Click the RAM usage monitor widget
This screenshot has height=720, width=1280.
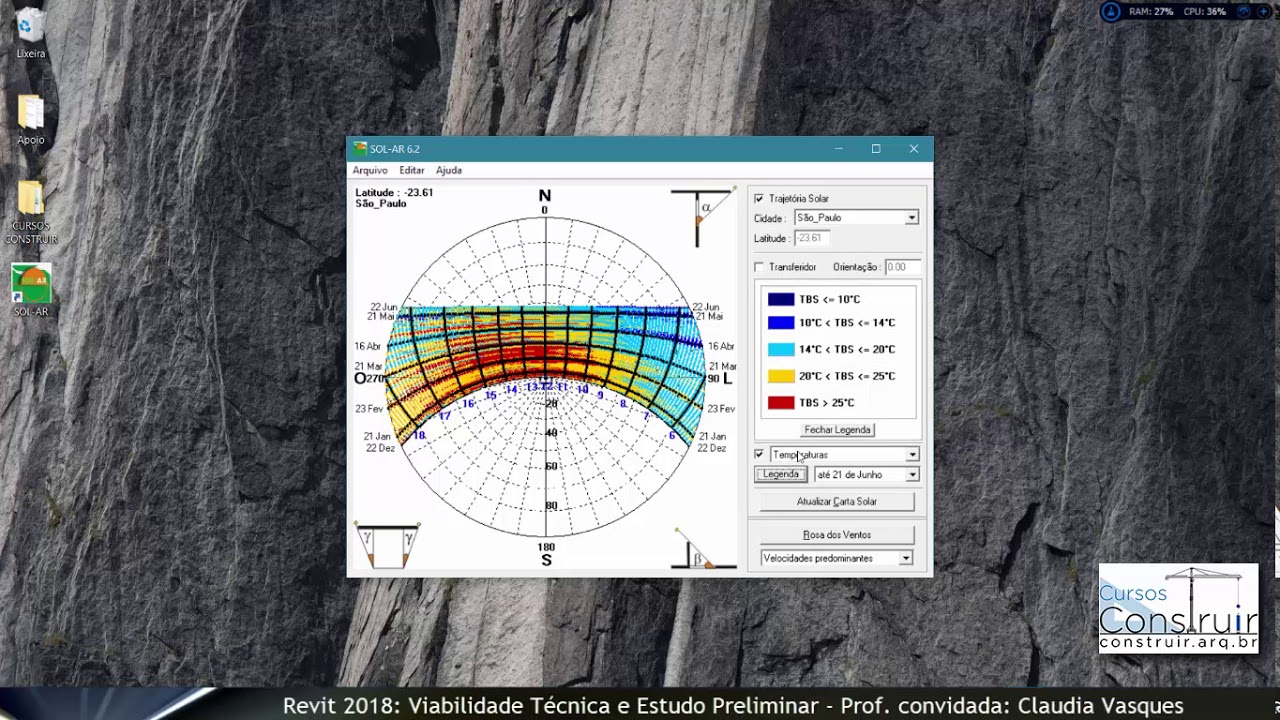(x=1151, y=12)
